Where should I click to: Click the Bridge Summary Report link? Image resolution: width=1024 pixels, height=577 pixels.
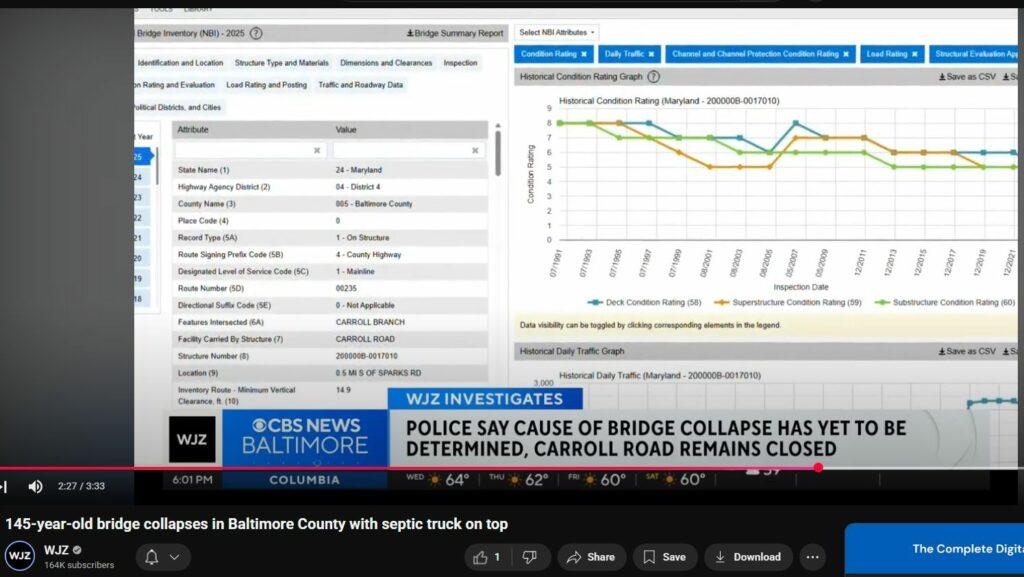tap(455, 33)
